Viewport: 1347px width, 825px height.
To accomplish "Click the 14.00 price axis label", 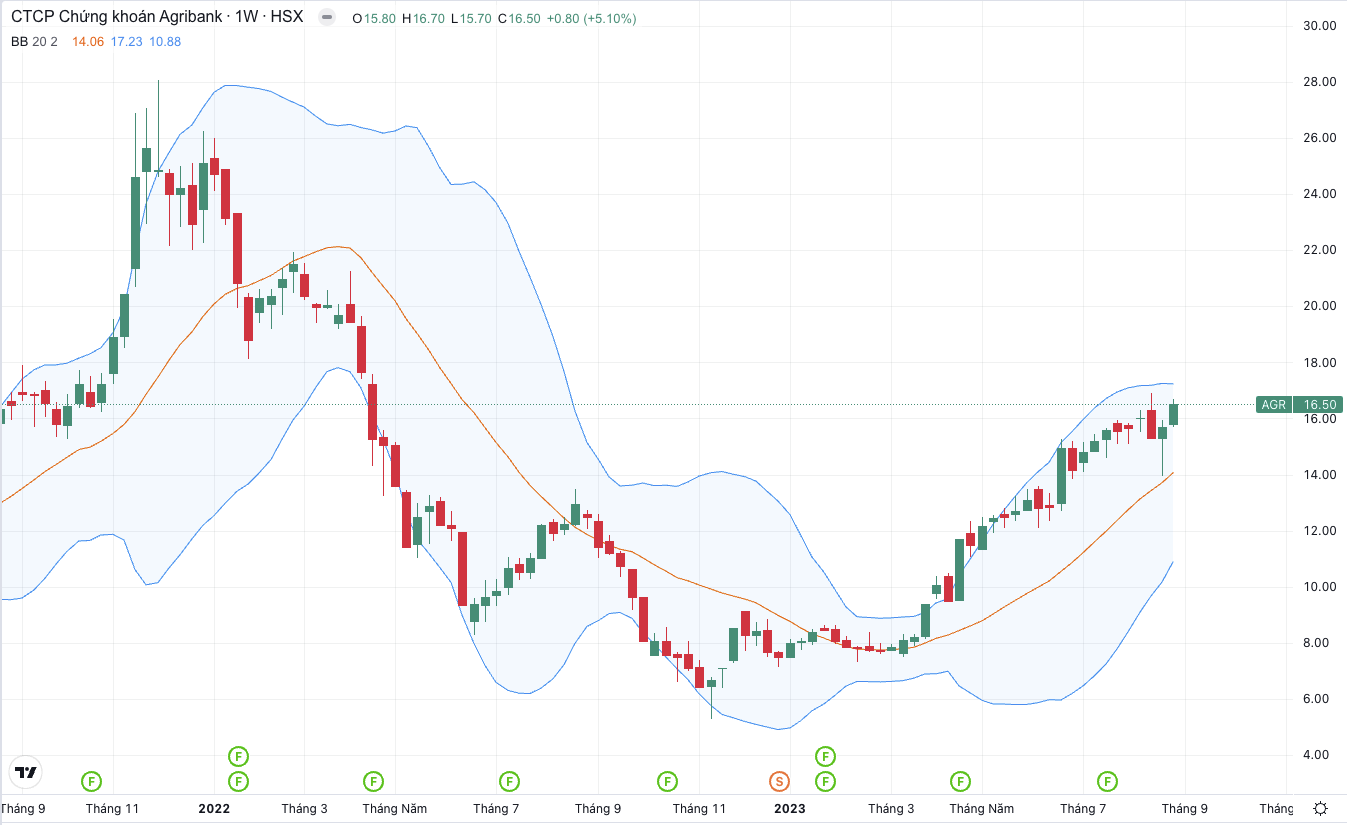I will point(1320,474).
